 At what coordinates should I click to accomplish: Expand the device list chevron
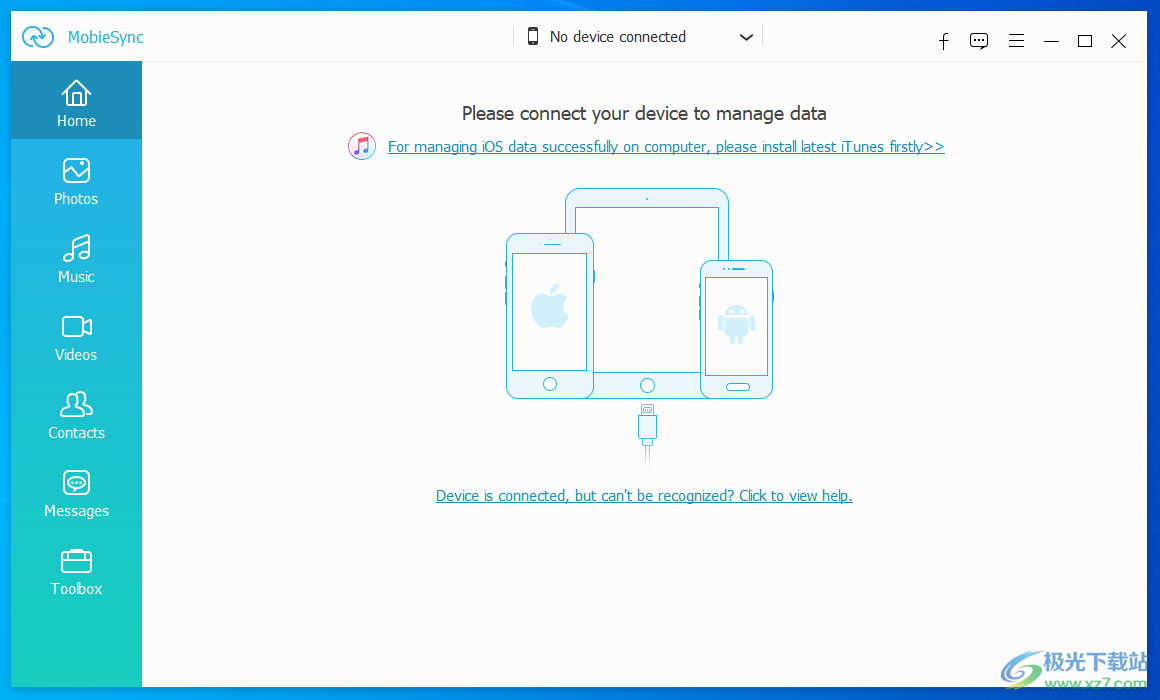[746, 36]
